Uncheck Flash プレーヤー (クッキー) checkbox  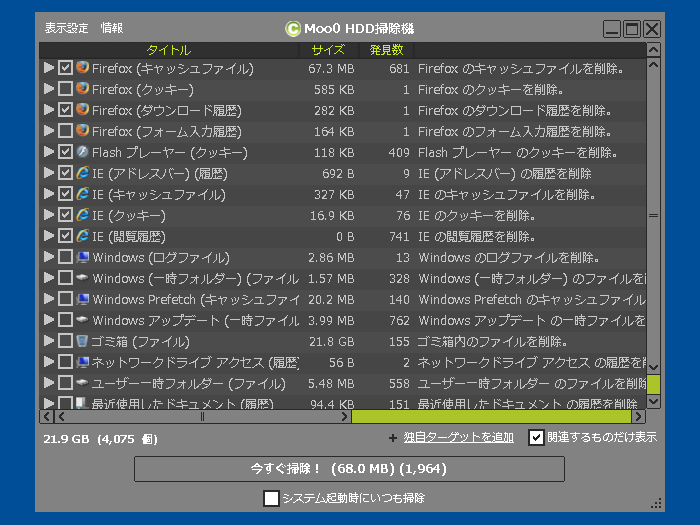tap(65, 152)
